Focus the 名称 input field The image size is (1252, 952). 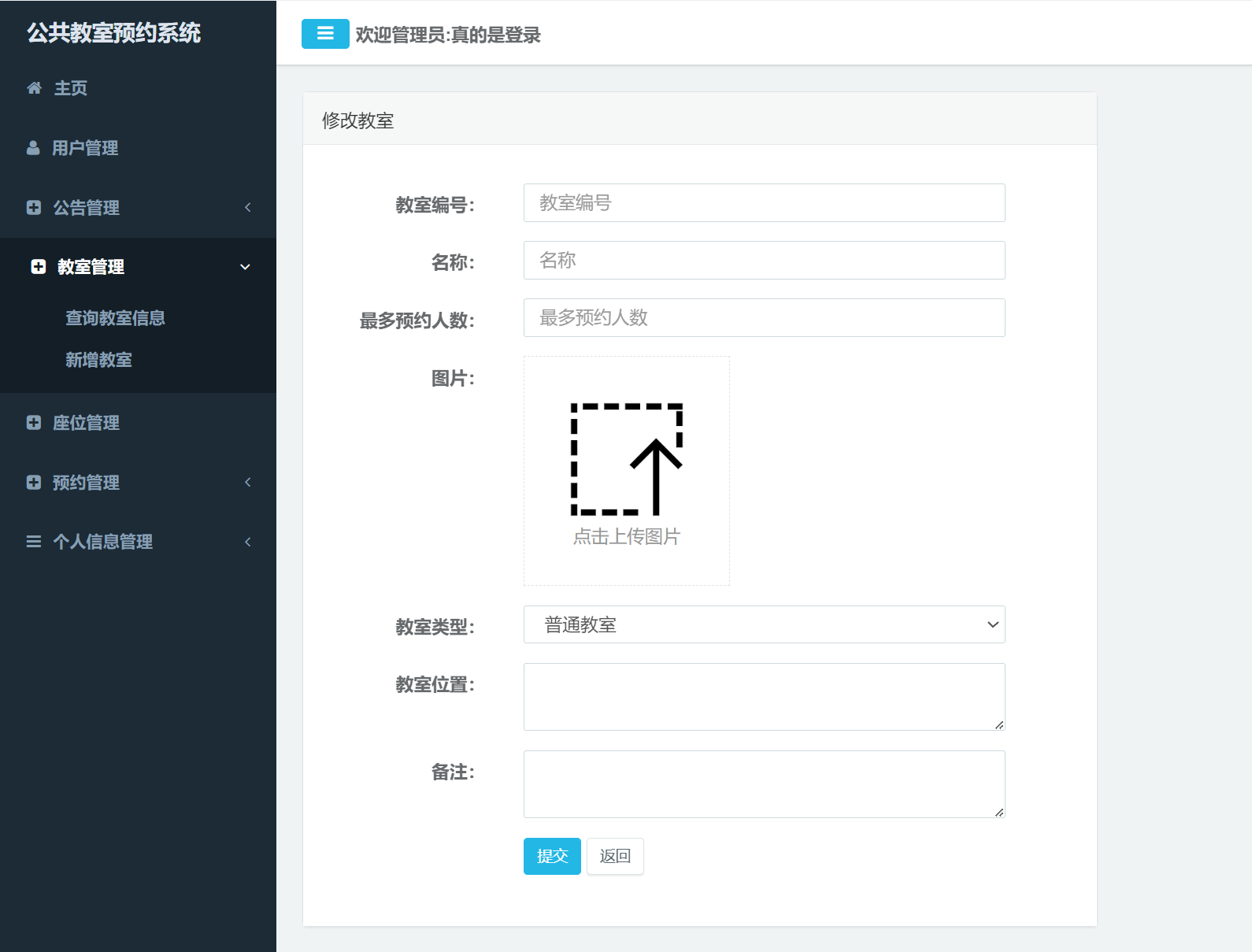(764, 261)
